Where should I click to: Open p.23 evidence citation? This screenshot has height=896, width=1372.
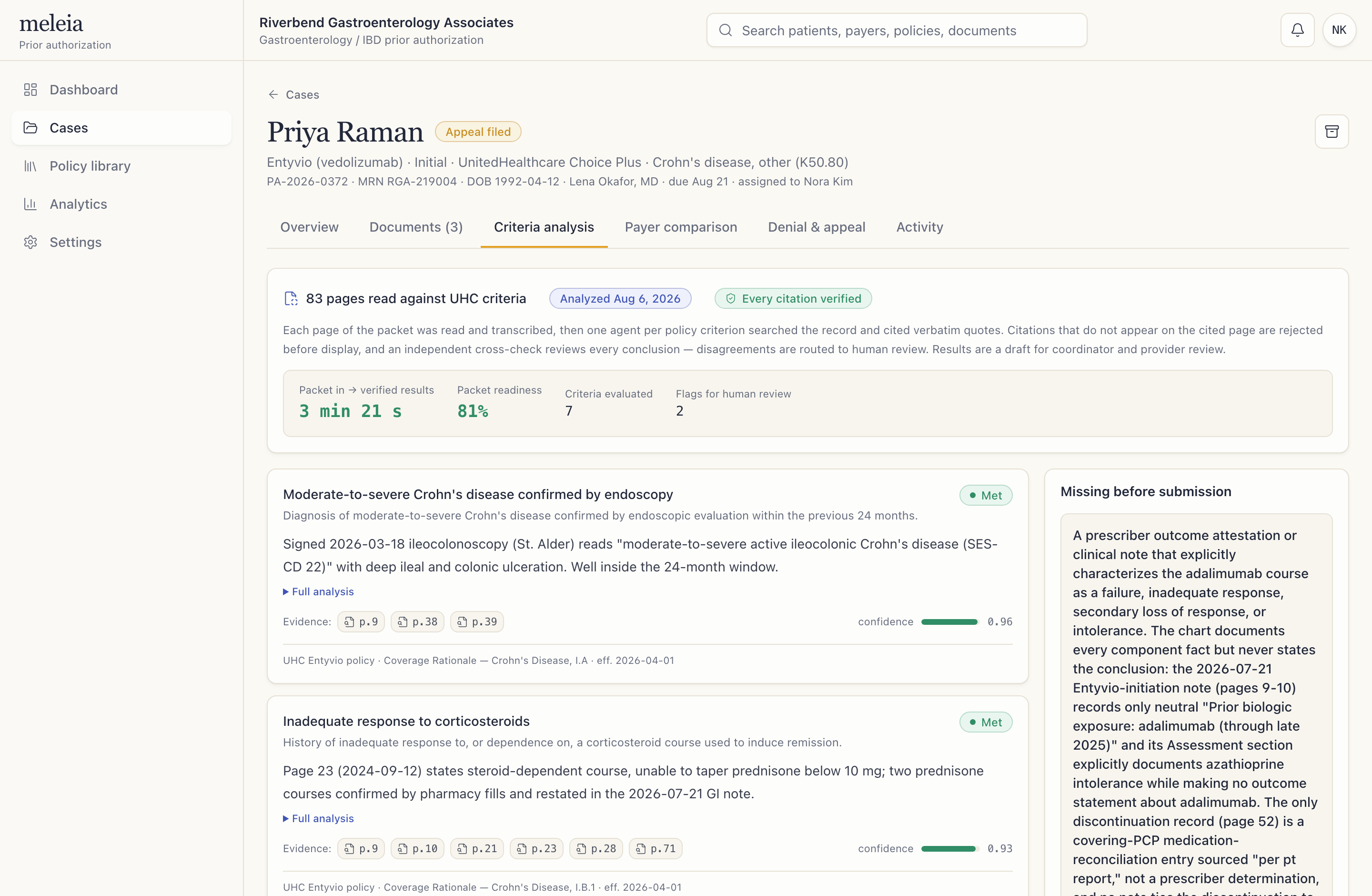click(536, 849)
